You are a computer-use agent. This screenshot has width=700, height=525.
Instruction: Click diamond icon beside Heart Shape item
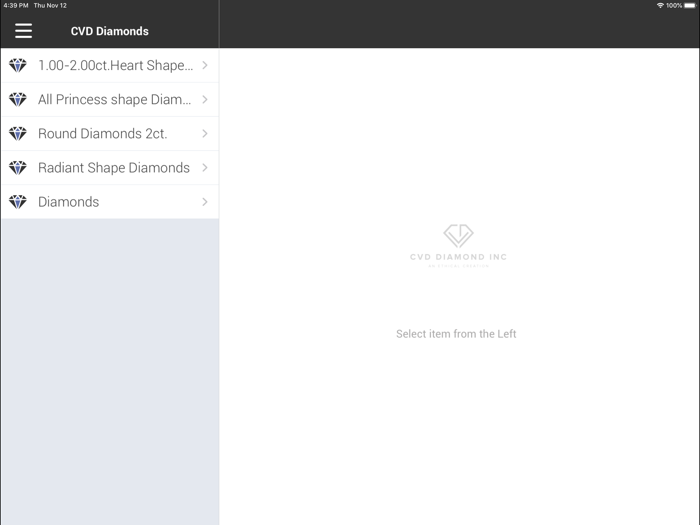click(x=18, y=65)
